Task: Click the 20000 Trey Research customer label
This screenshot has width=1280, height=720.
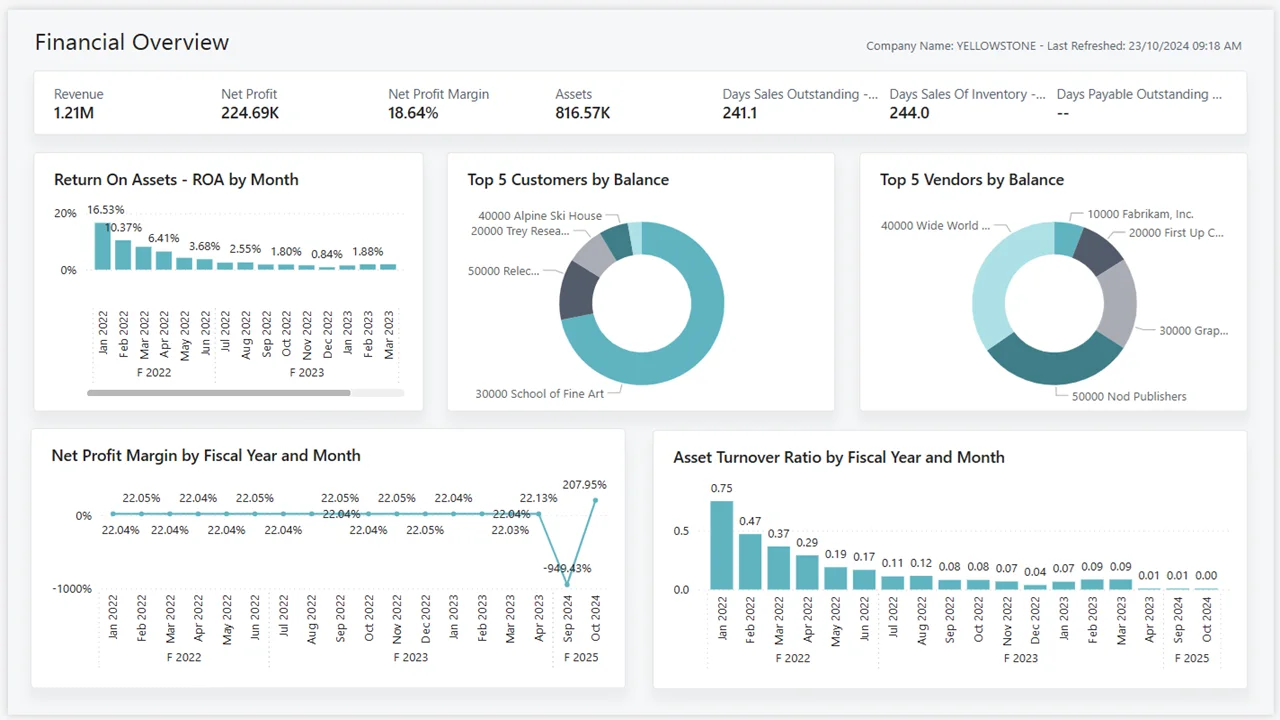Action: (520, 231)
